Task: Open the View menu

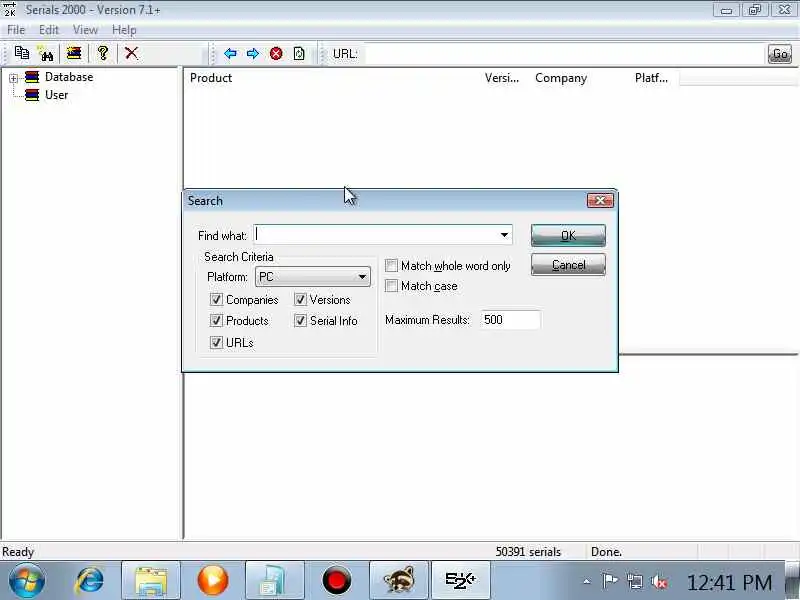Action: [85, 30]
